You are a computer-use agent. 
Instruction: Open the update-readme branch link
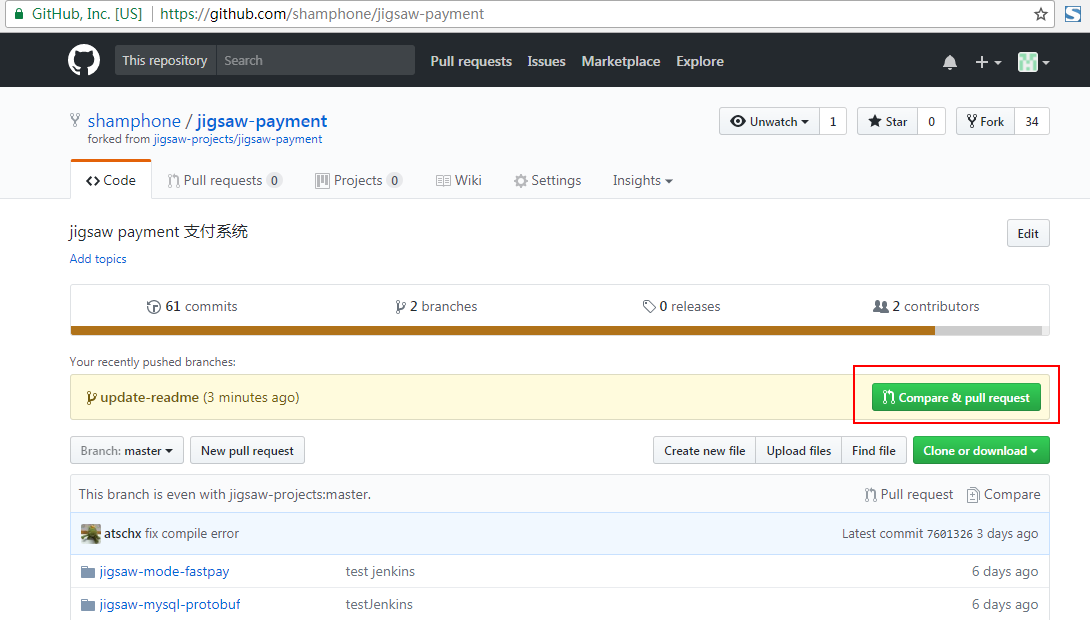[149, 398]
